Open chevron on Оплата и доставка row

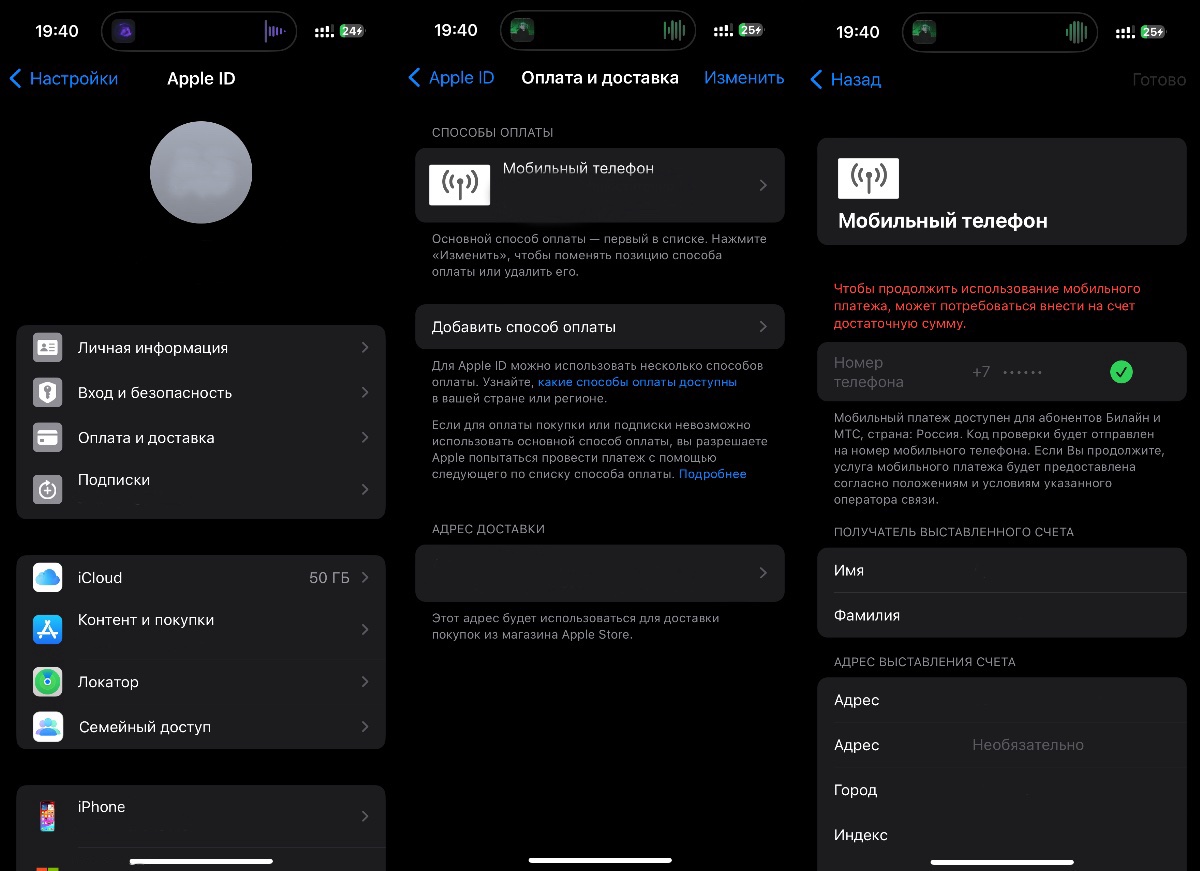(365, 438)
